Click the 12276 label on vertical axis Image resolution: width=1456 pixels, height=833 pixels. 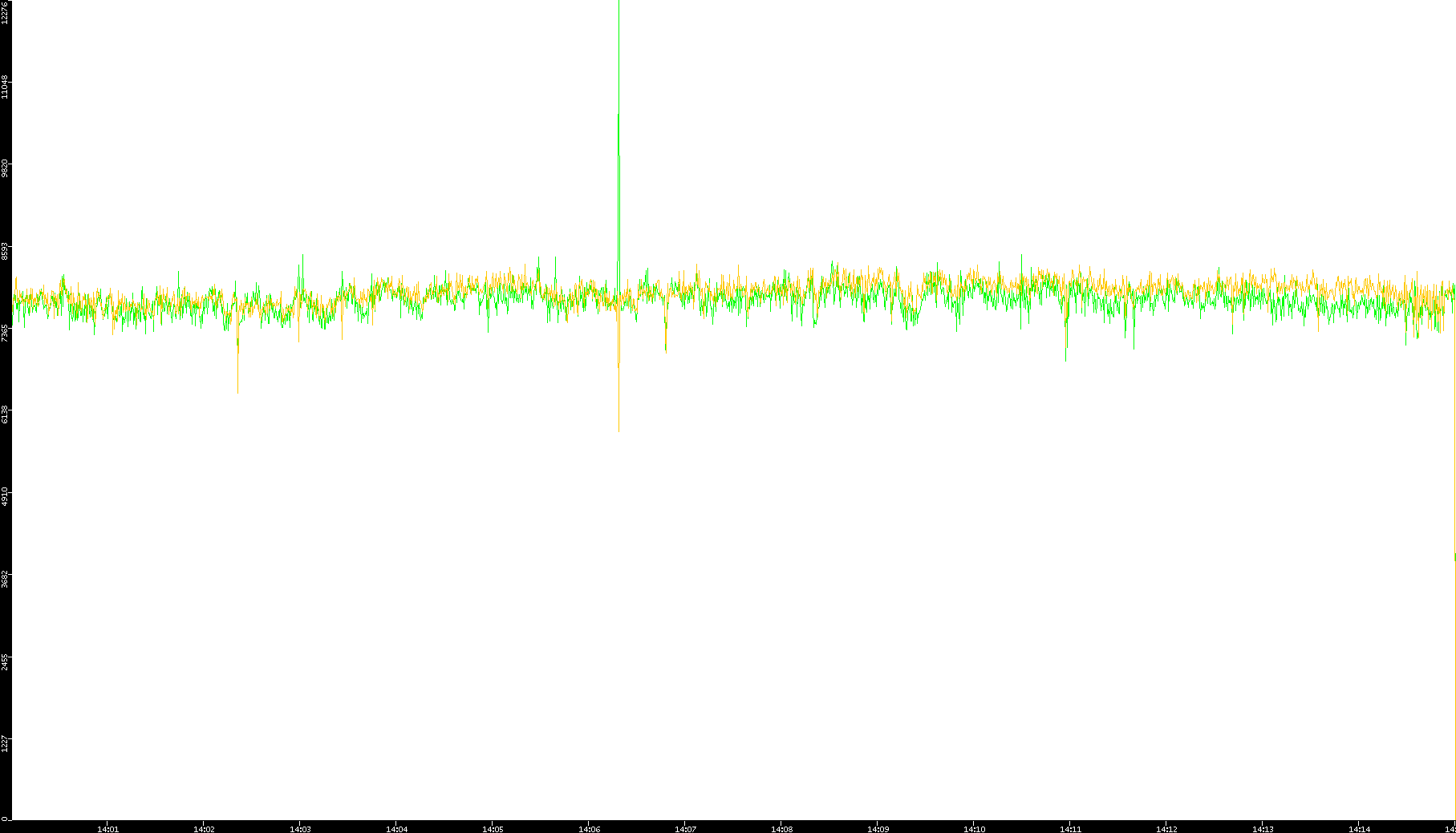coord(6,13)
